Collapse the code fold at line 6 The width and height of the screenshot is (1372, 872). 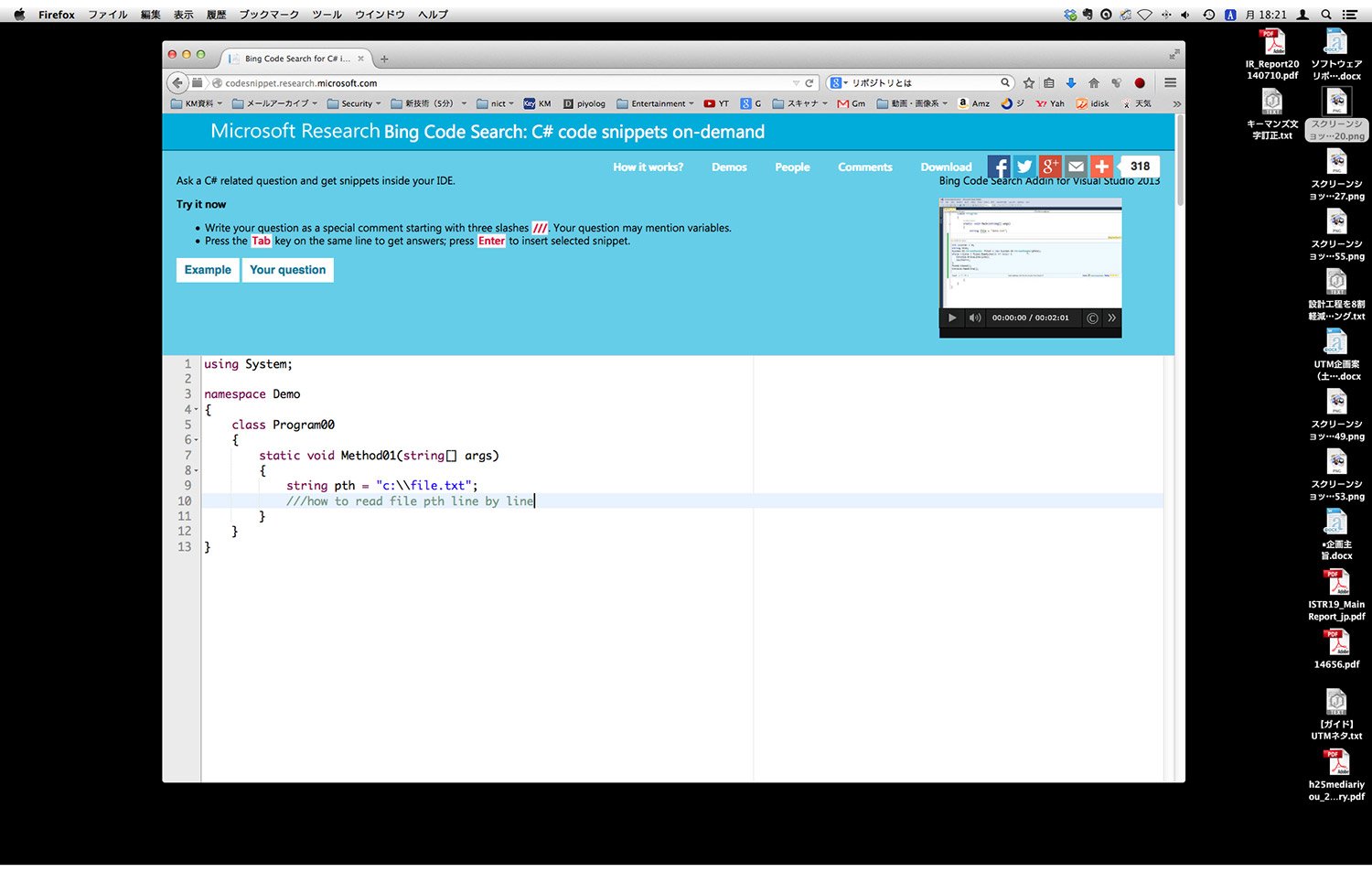(x=197, y=440)
